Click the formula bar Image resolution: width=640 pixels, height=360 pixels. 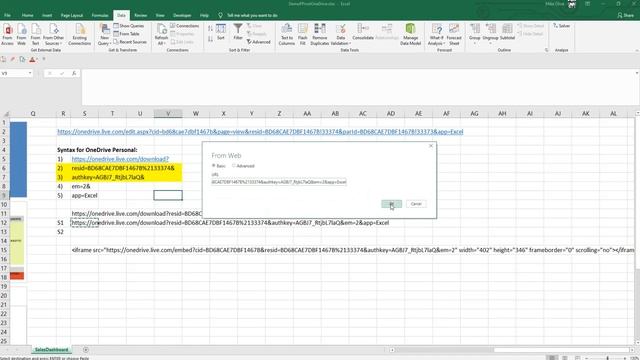(x=359, y=87)
